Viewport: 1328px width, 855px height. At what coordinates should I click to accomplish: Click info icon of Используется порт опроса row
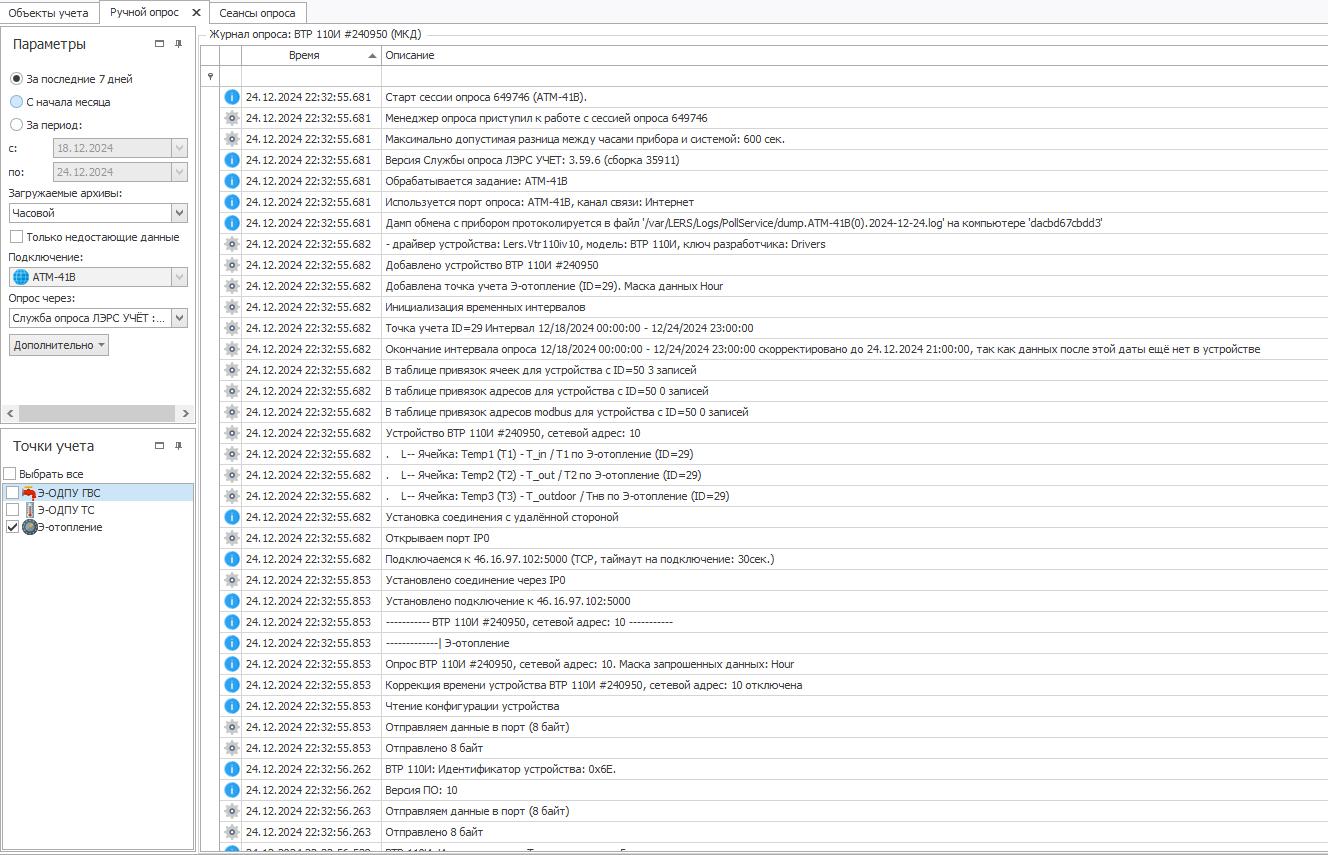coord(232,202)
